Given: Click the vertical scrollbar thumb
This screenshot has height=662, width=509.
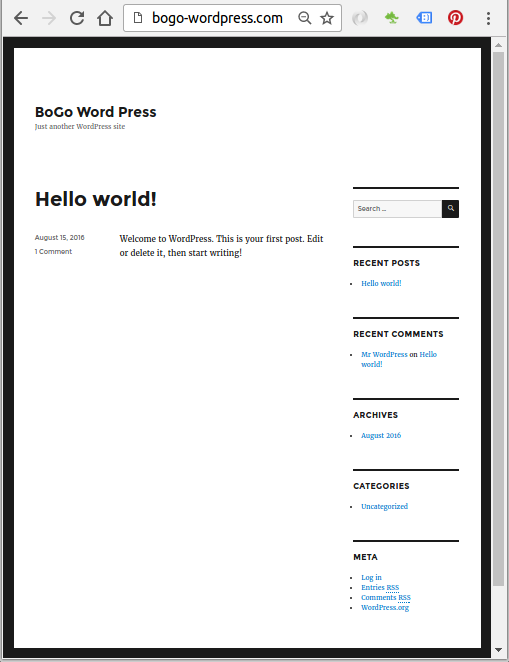Looking at the screenshot, I should pos(498,319).
